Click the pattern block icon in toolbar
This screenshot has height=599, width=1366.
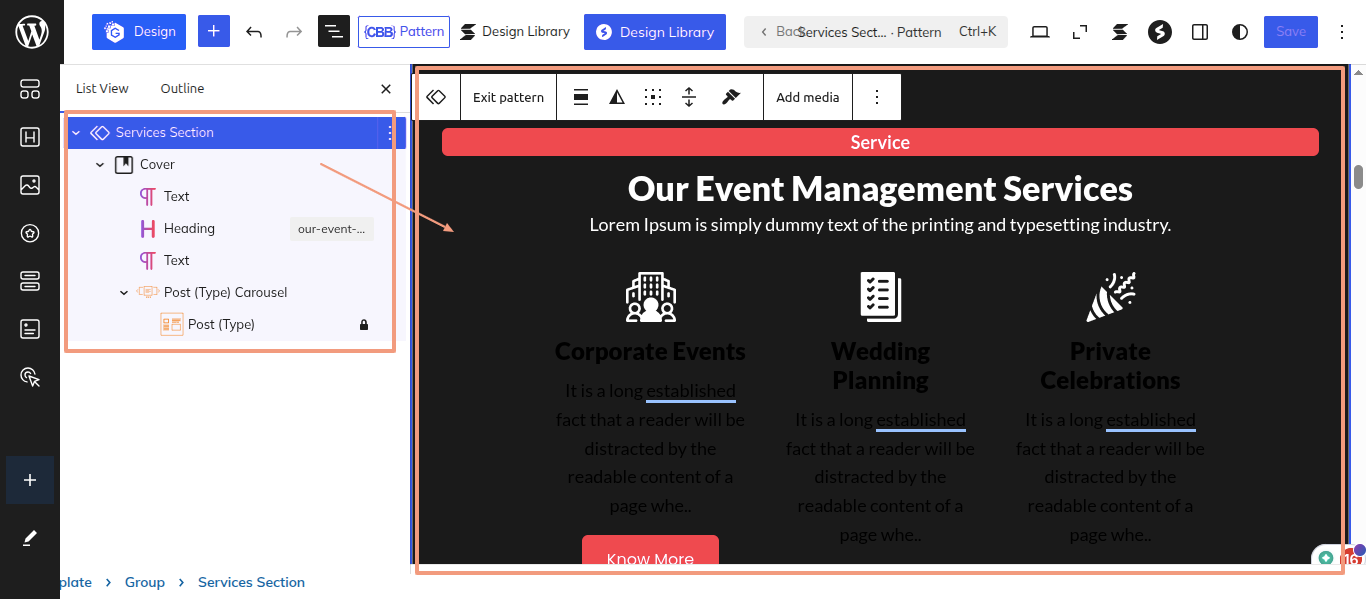point(436,97)
